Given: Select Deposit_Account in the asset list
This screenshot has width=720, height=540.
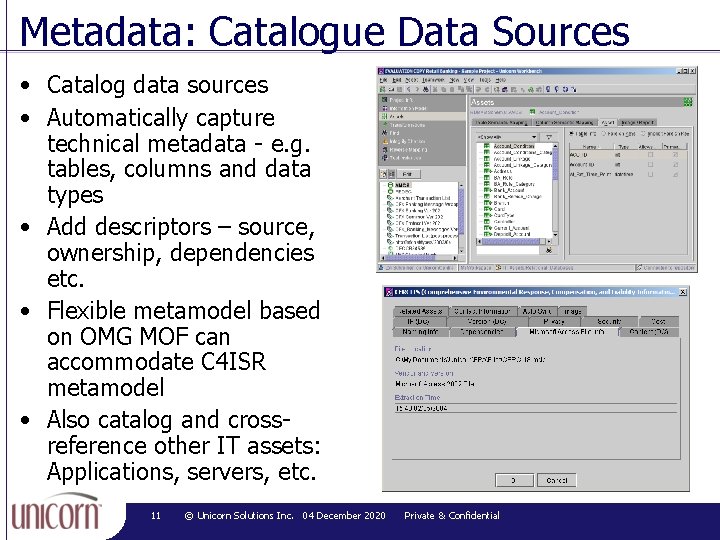Looking at the screenshot, I should click(512, 234).
